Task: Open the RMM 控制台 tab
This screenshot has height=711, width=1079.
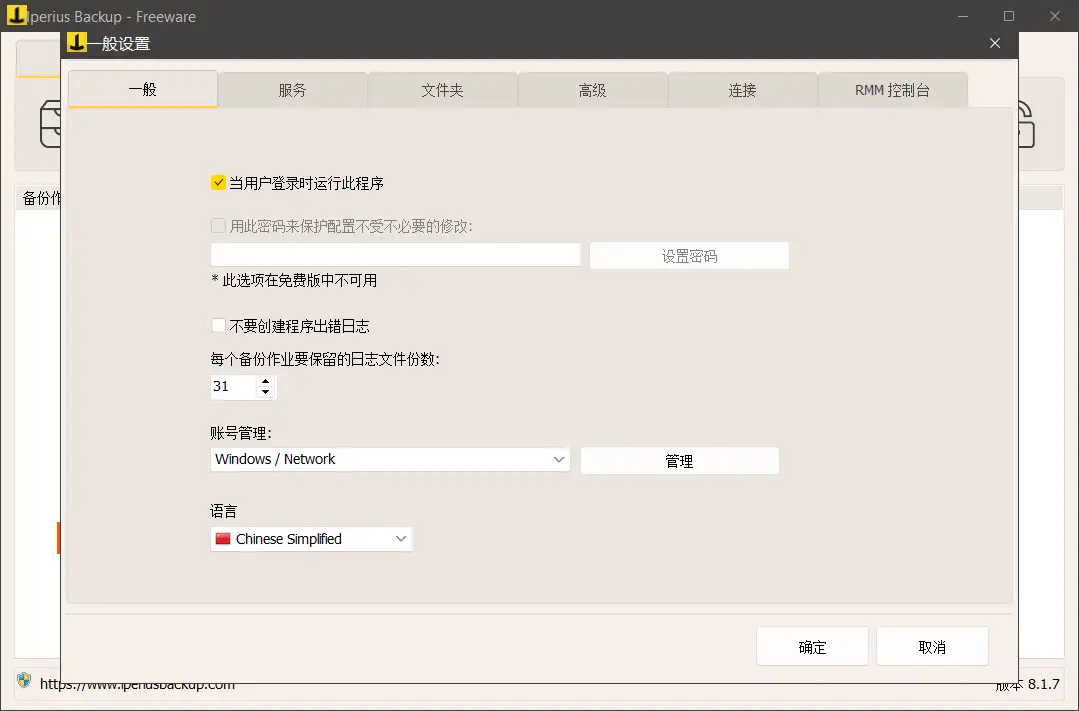Action: [892, 90]
